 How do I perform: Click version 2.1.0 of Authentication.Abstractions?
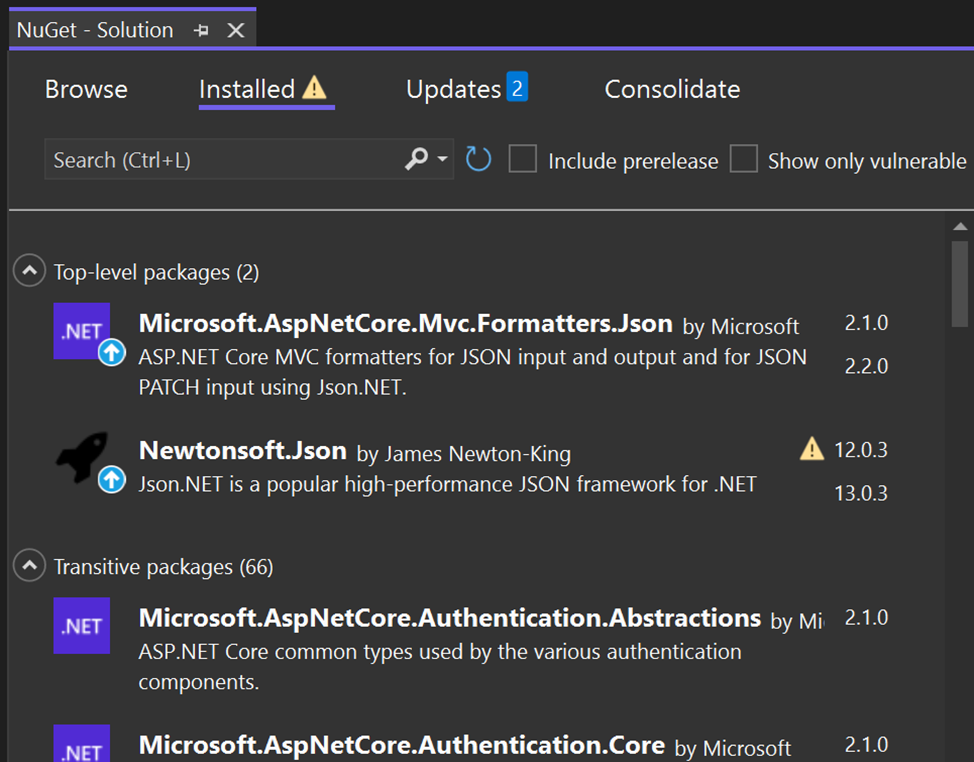coord(866,617)
